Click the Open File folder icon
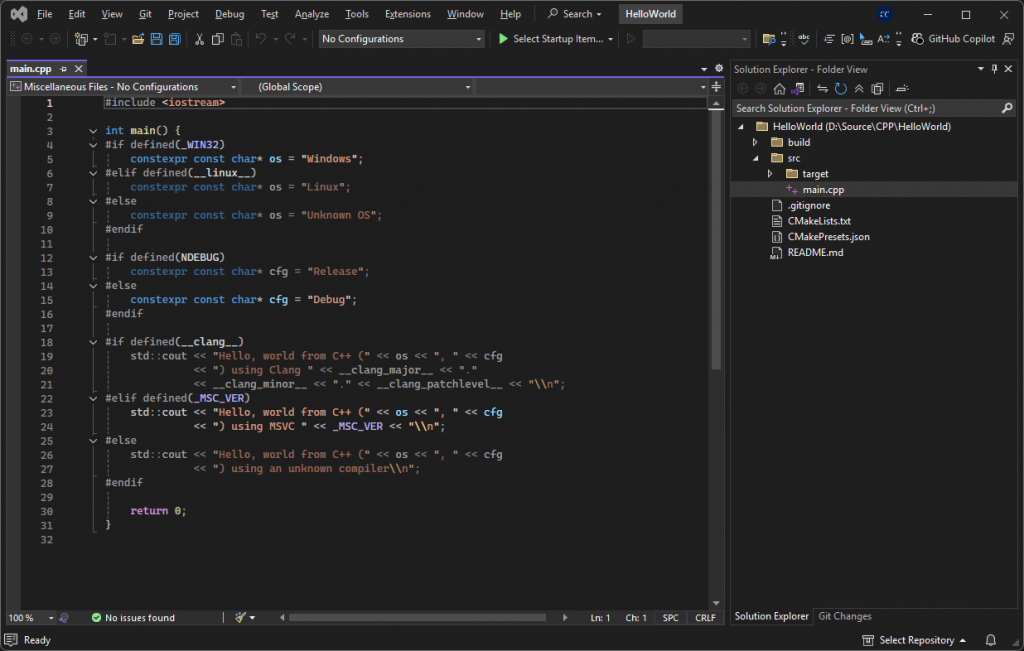 [x=138, y=39]
